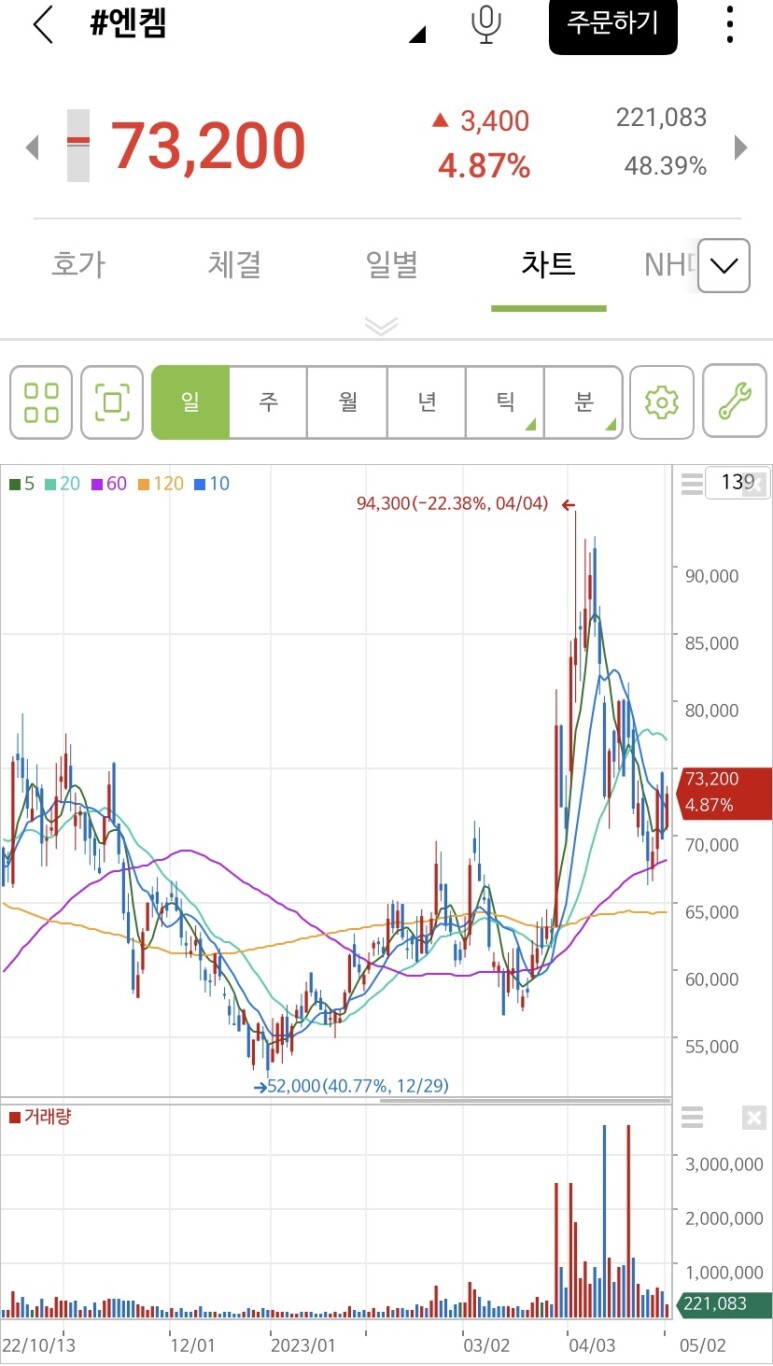This screenshot has width=773, height=1366.
Task: Open the three-dot overflow menu
Action: click(730, 24)
